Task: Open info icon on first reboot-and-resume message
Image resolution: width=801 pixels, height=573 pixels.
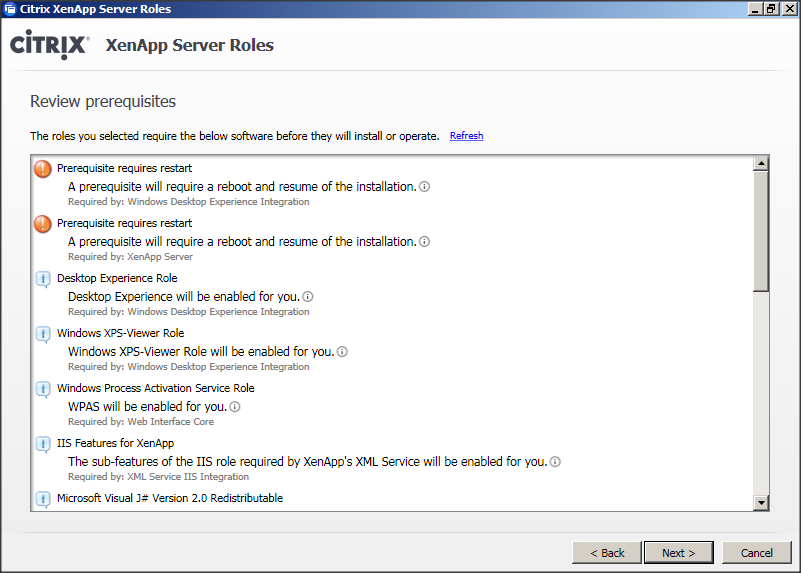Action: click(x=424, y=187)
